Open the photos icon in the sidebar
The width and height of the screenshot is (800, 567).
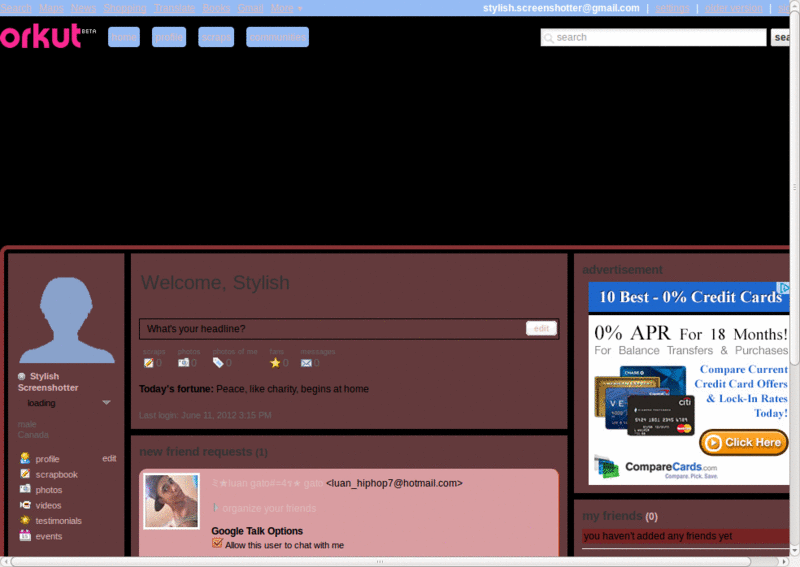point(25,489)
